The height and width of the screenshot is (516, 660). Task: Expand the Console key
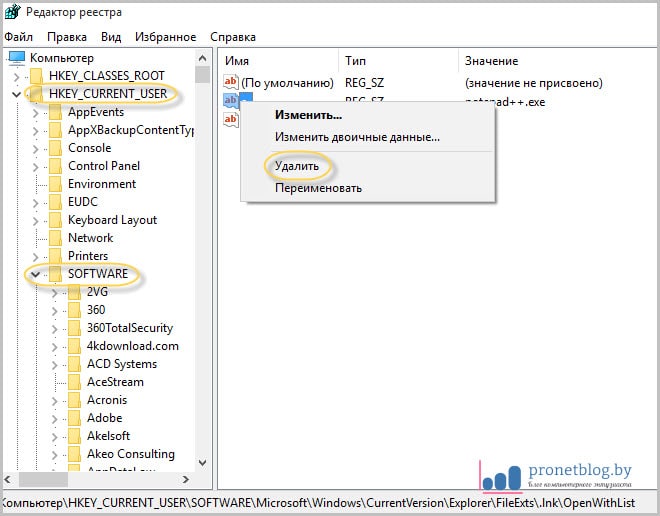[35, 149]
